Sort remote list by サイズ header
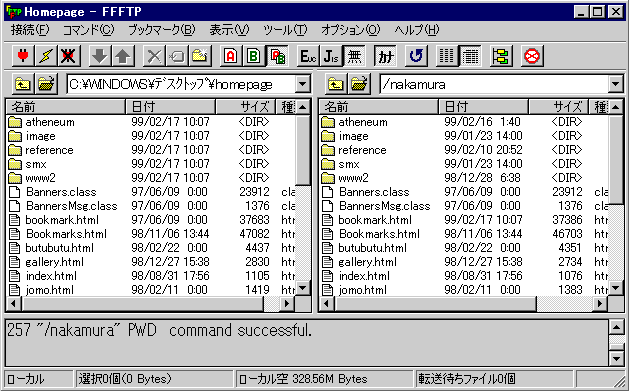This screenshot has height=391, width=629. click(x=558, y=107)
